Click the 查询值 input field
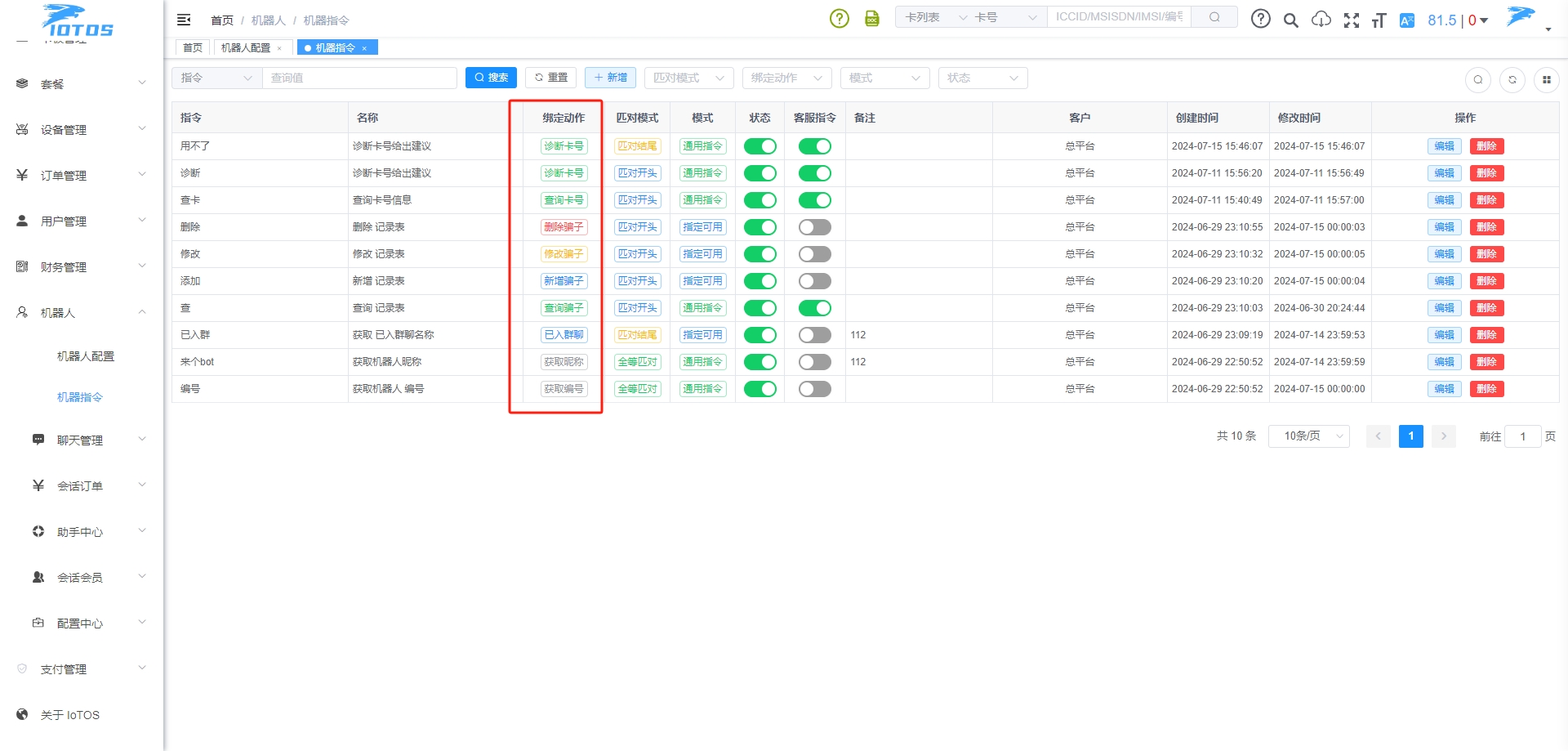The height and width of the screenshot is (751, 1568). pos(359,78)
